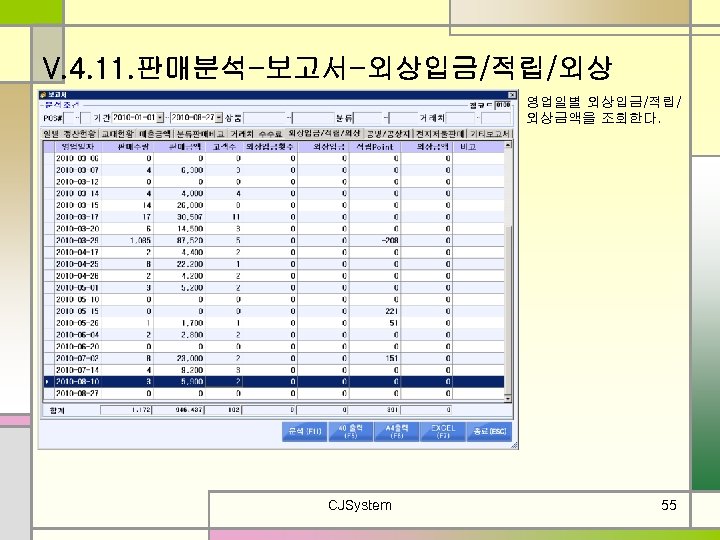This screenshot has width=720, height=540.
Task: Click the 영업일자 column header
Action: point(78,147)
